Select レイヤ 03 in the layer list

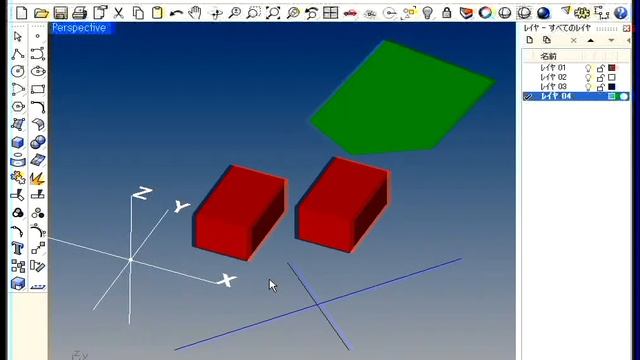pos(553,87)
